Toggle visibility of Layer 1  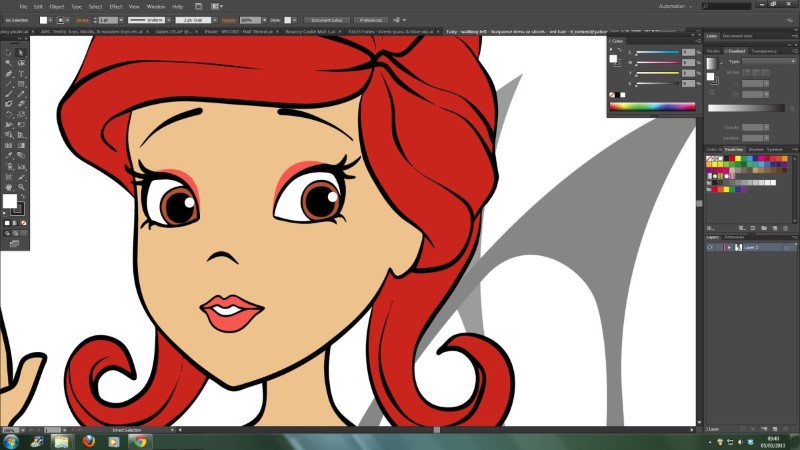click(x=710, y=246)
